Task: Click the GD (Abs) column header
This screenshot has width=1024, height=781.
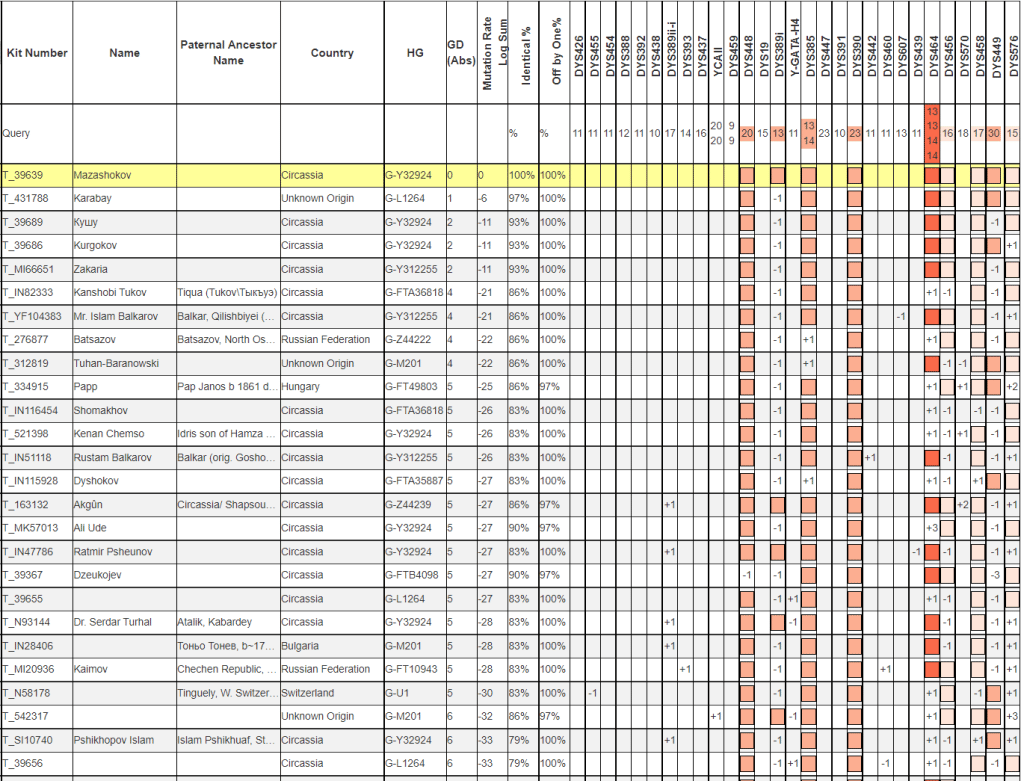Action: (x=457, y=52)
